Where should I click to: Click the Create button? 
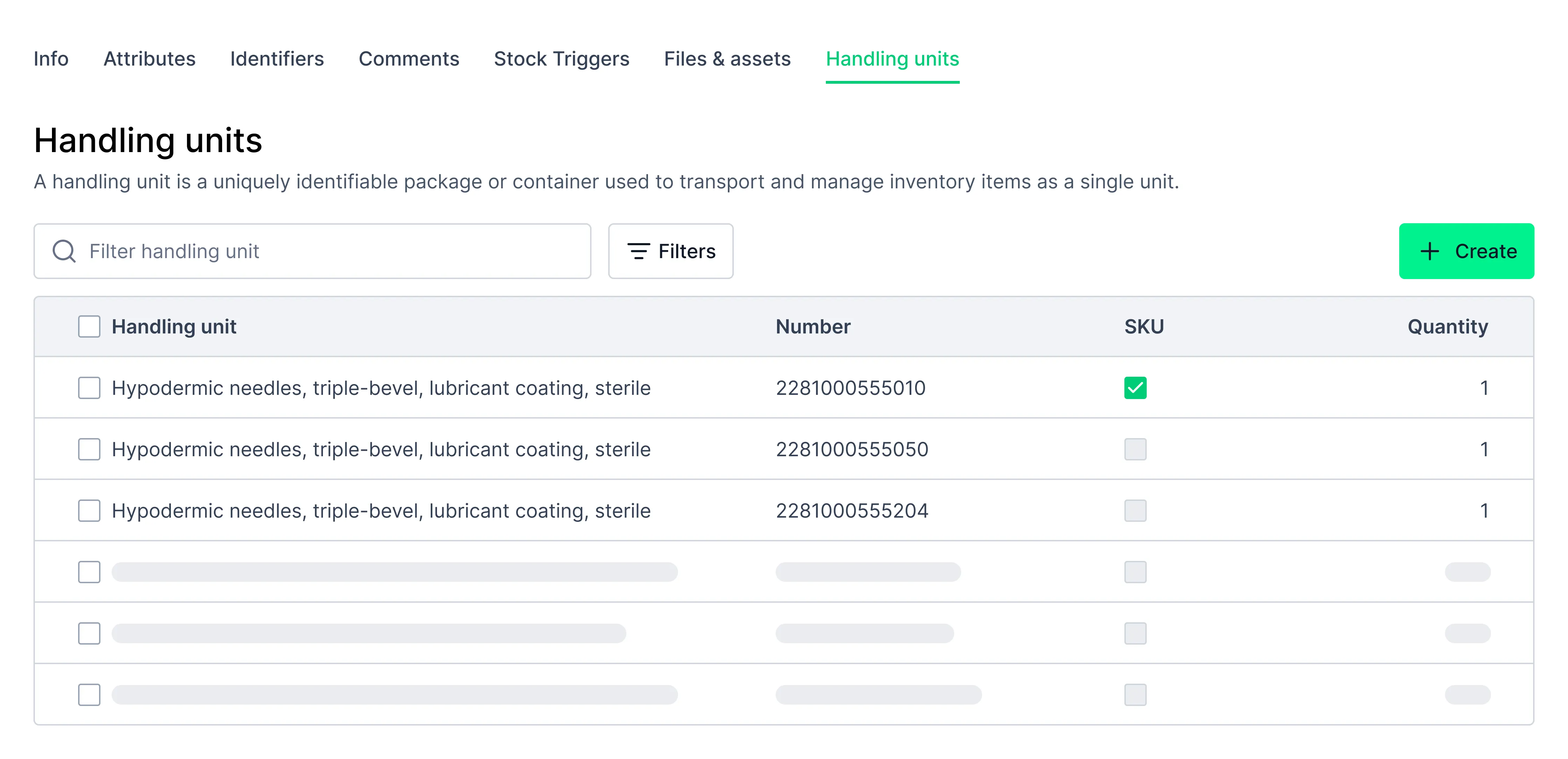point(1466,251)
